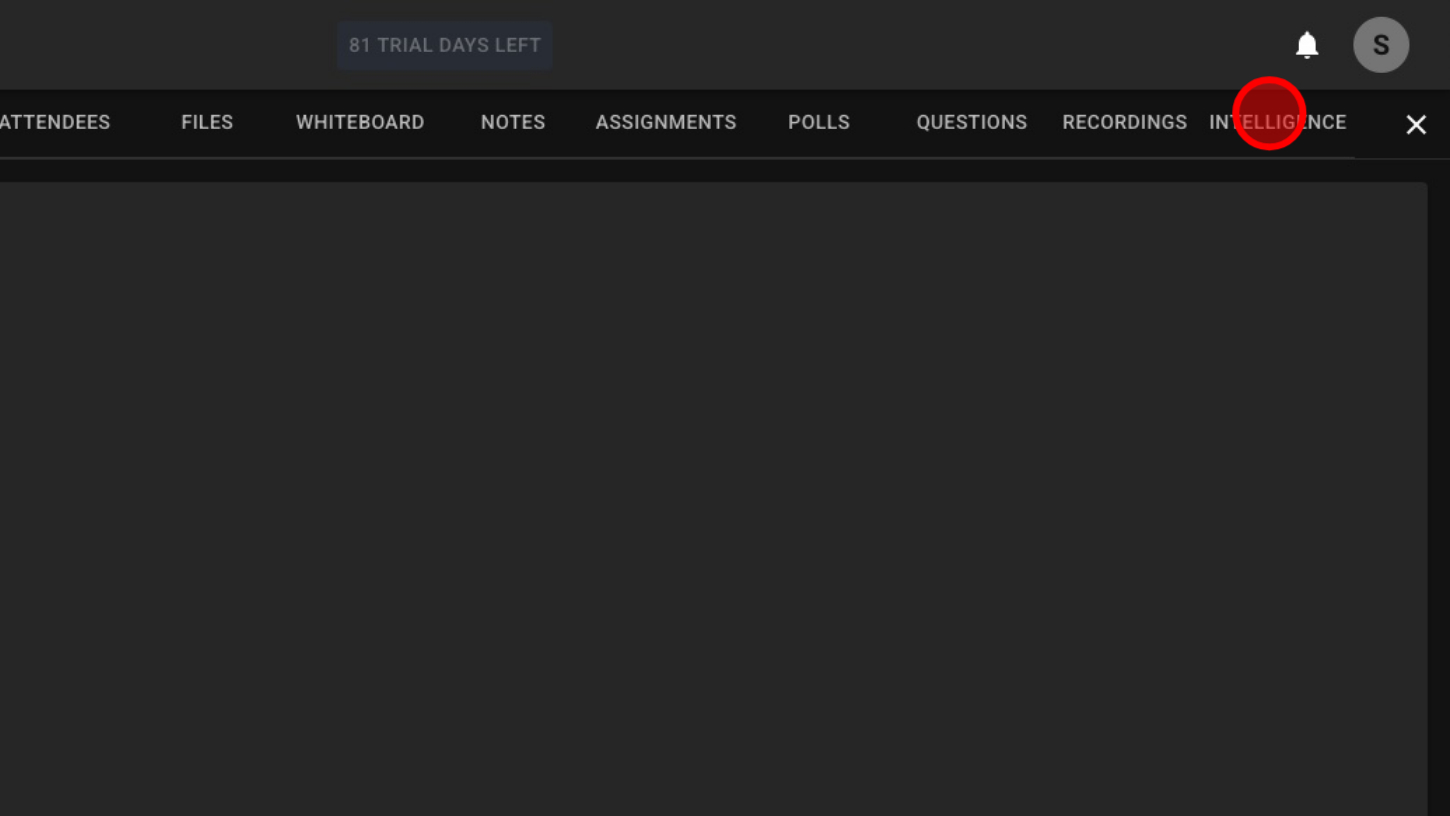Open the Polls tab

click(x=819, y=122)
